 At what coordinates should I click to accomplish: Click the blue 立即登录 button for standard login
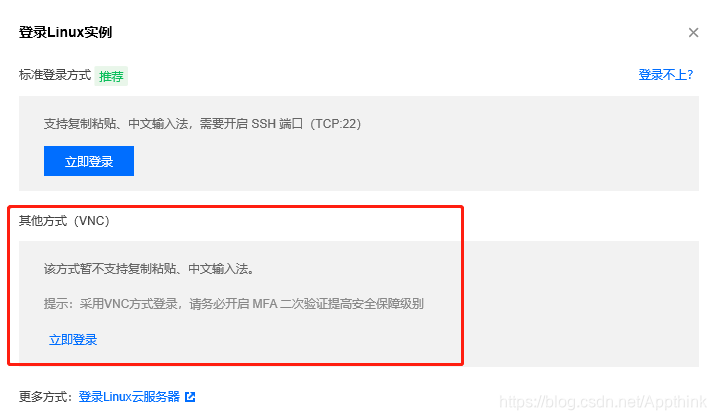pos(89,161)
